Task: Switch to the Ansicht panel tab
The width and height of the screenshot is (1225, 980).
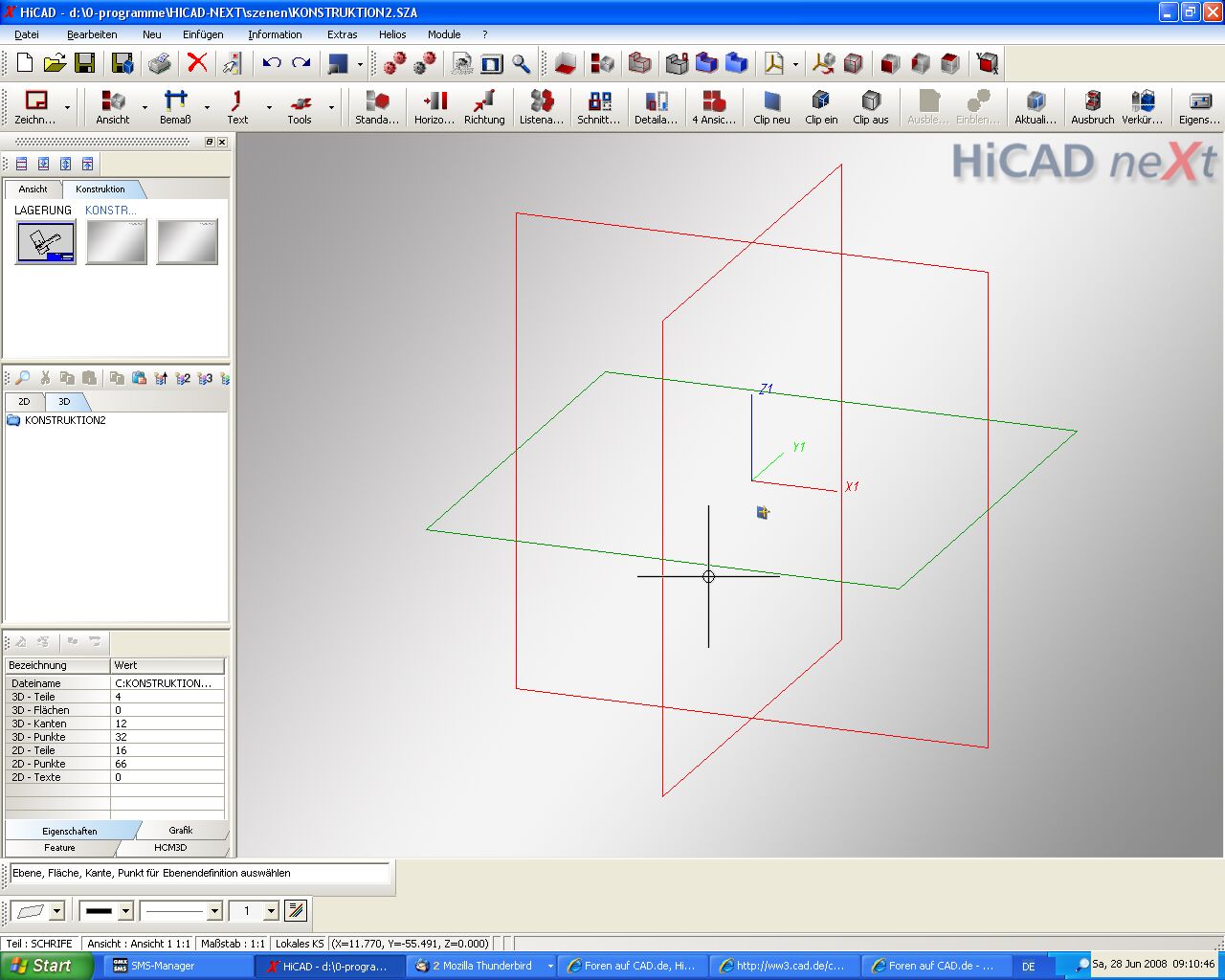Action: [x=33, y=189]
